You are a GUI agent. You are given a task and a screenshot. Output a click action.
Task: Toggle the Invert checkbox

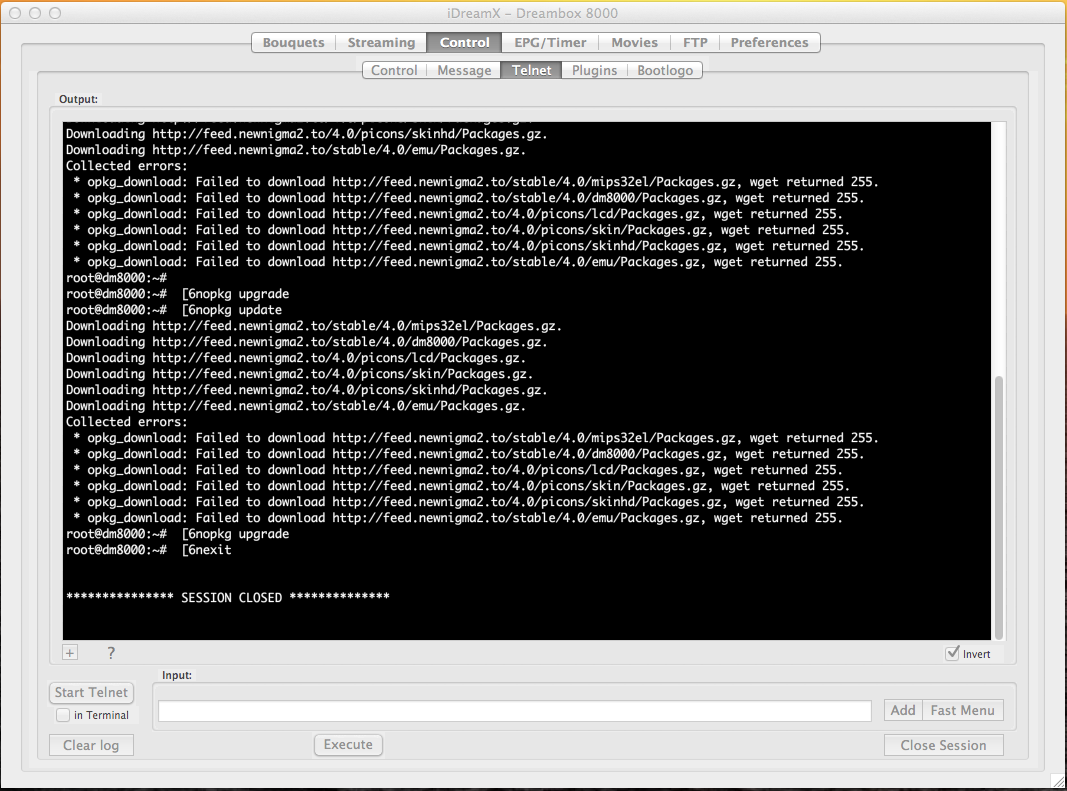point(952,654)
